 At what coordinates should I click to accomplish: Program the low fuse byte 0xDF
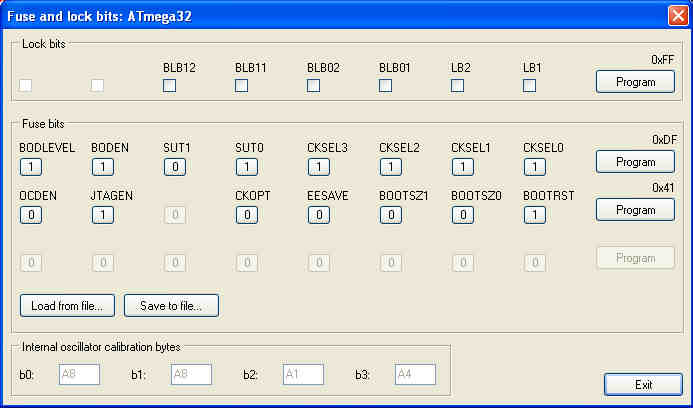tap(636, 162)
